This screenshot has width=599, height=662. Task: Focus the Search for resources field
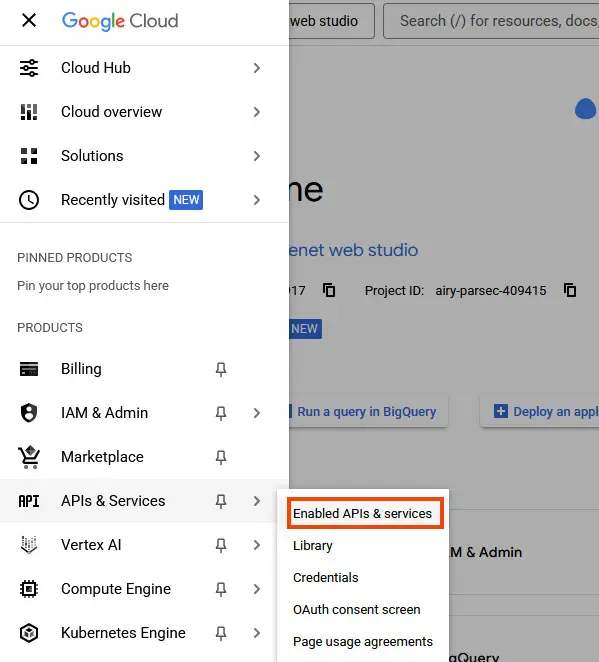tap(491, 21)
